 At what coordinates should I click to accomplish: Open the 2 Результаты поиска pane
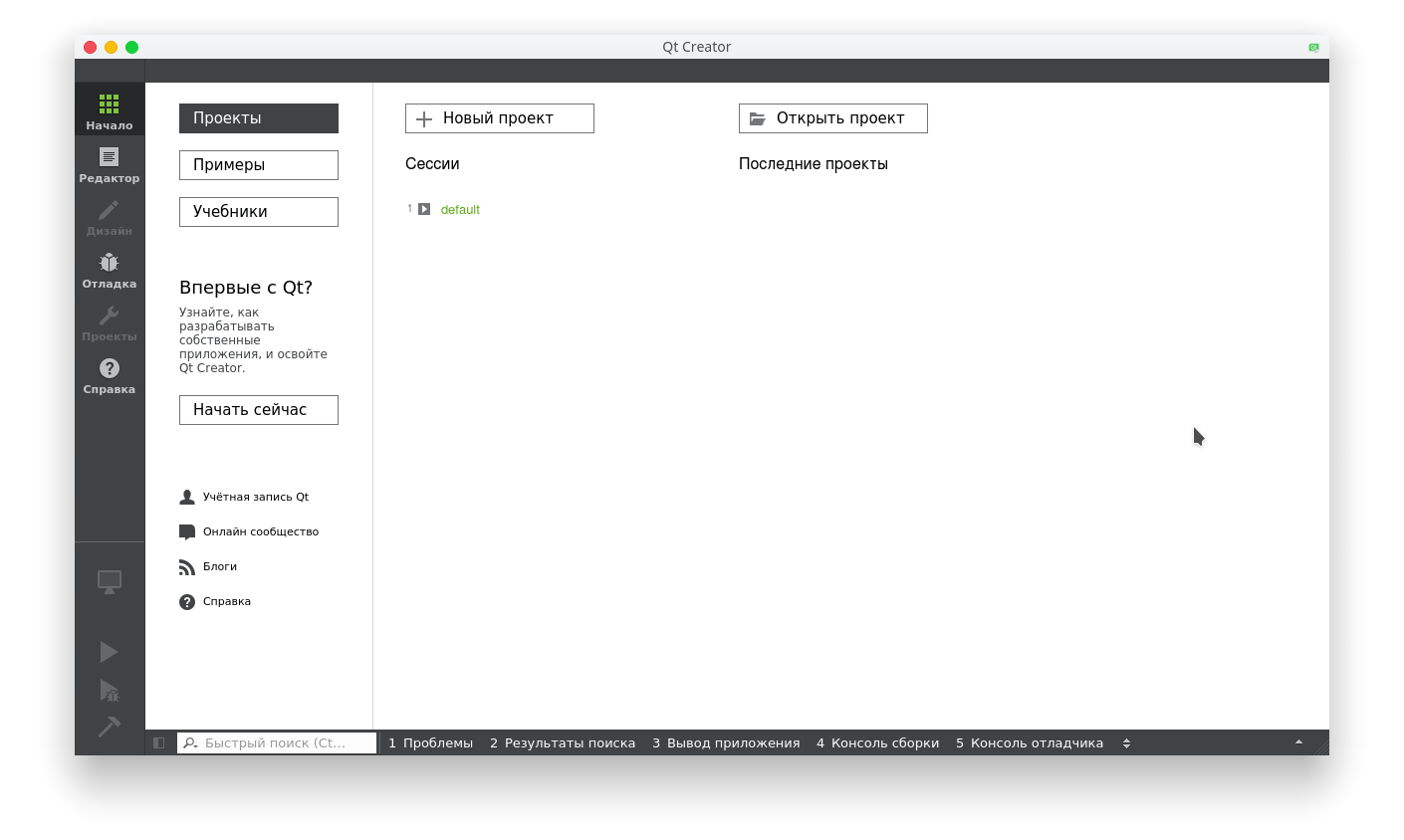(563, 743)
